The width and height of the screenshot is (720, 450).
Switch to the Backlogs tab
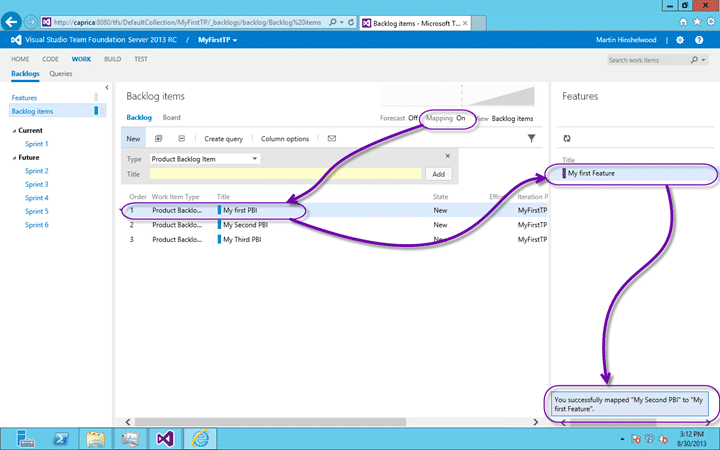coord(25,73)
